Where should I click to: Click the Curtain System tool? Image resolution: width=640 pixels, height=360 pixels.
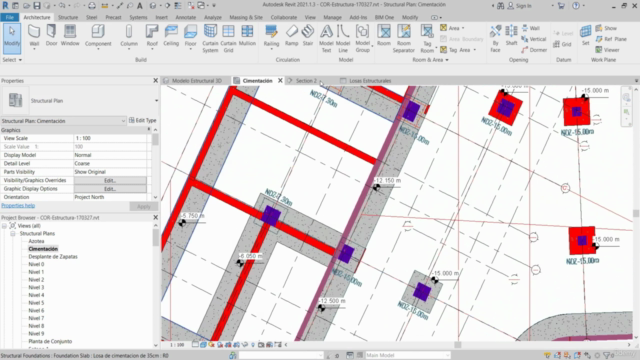coord(210,38)
